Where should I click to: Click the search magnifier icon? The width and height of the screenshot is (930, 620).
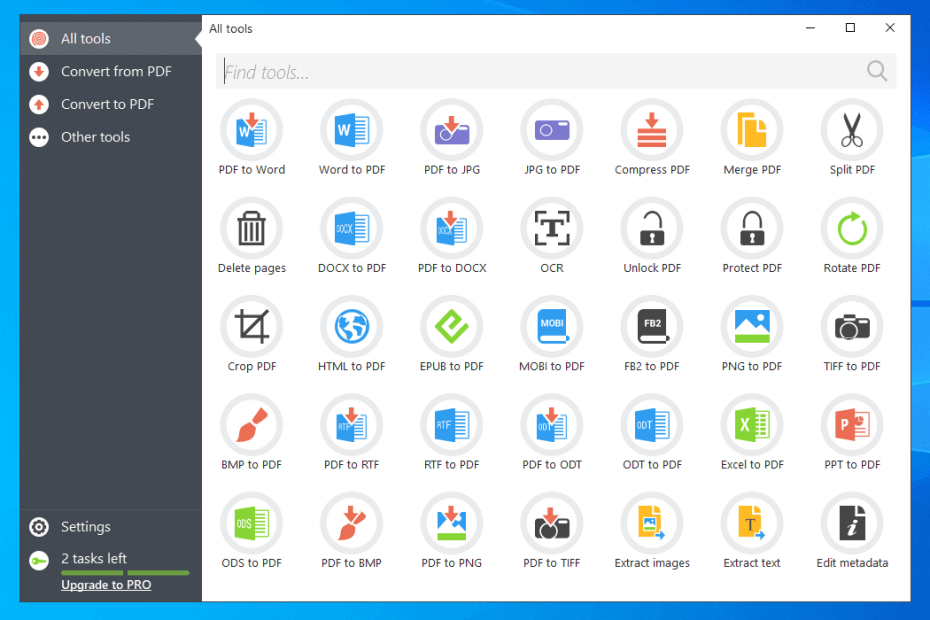point(877,71)
